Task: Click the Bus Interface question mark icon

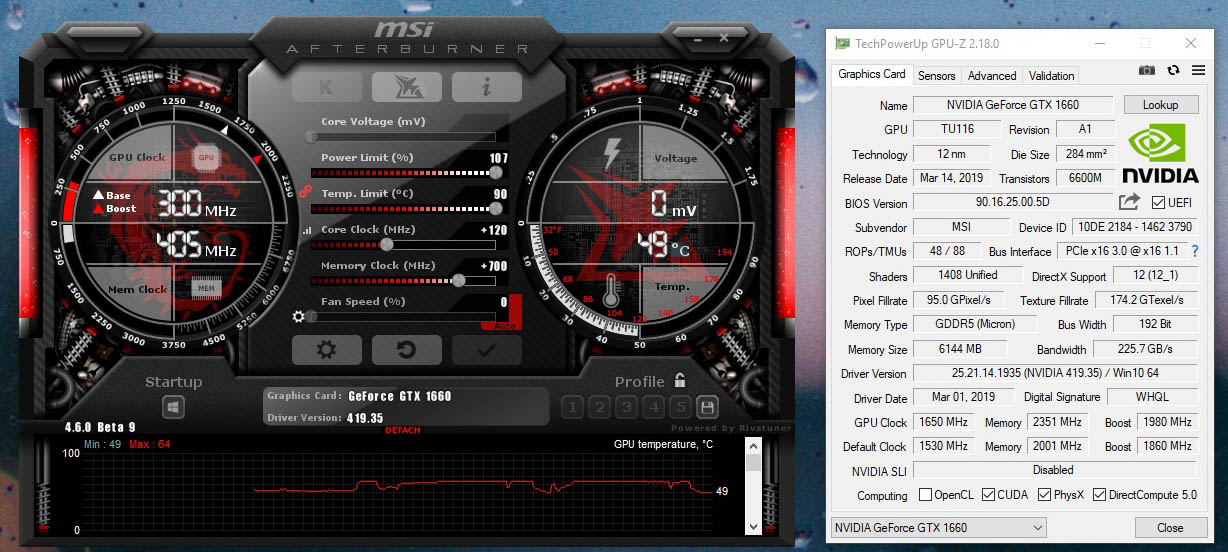Action: point(1194,251)
